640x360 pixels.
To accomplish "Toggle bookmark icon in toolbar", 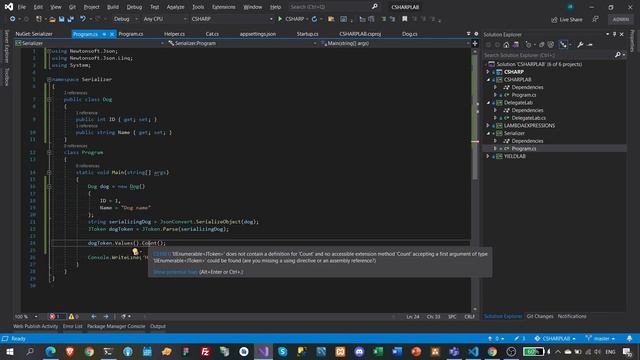I will (x=404, y=19).
